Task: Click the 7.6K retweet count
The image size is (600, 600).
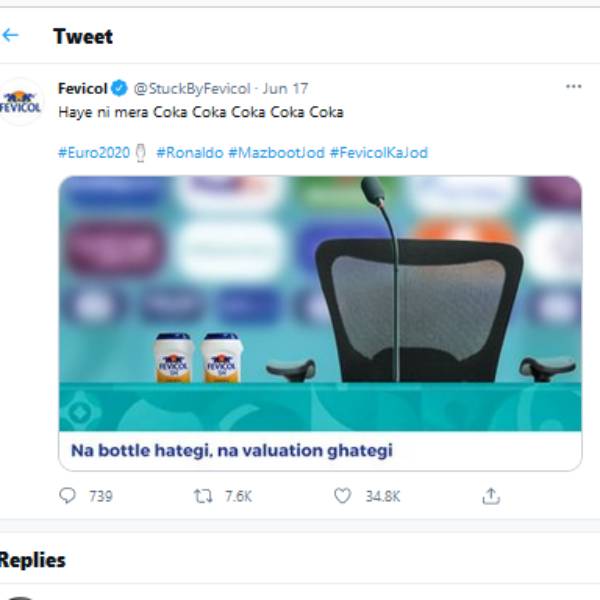Action: (x=237, y=496)
